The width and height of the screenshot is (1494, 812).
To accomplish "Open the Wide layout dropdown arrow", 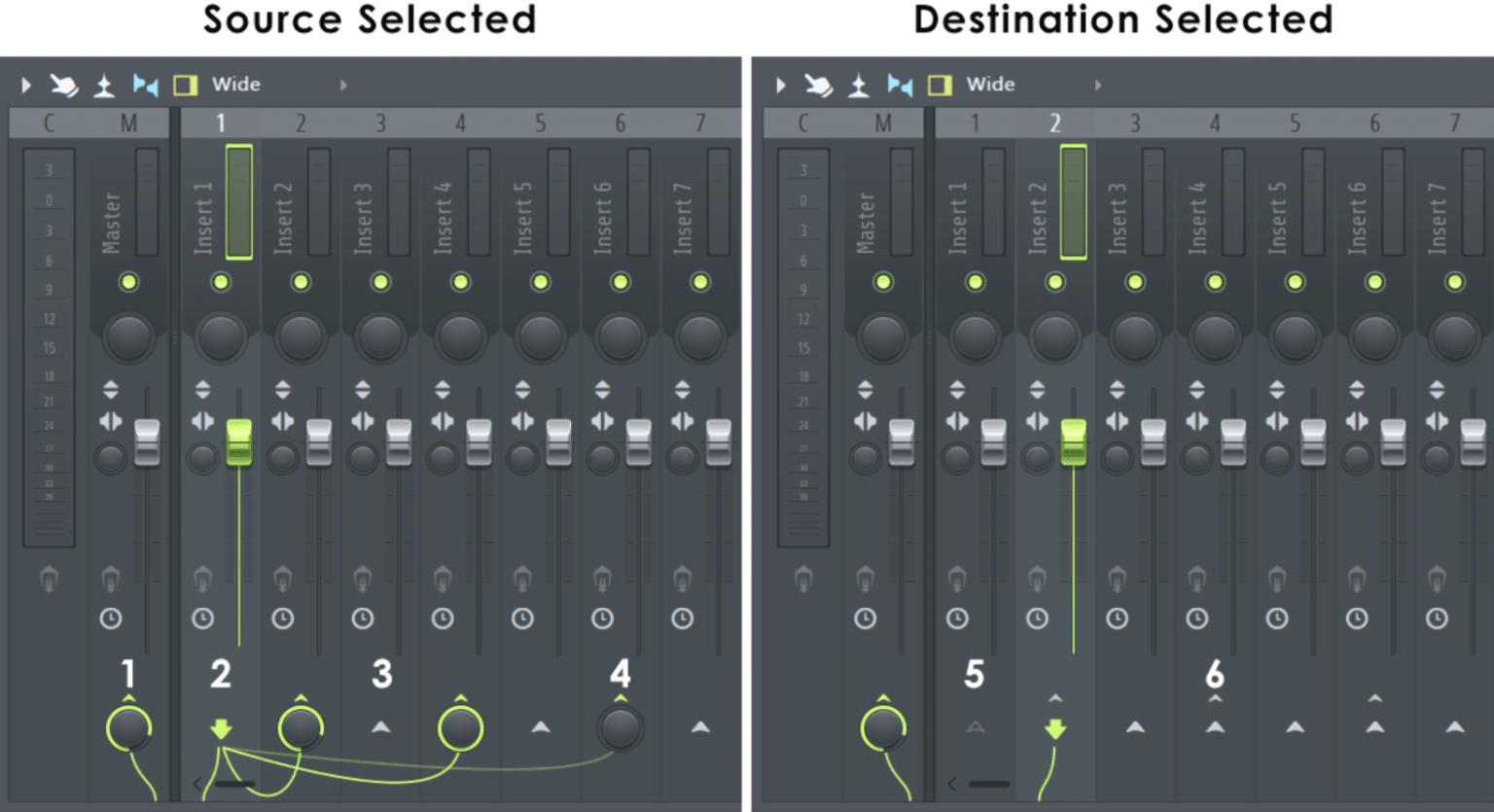I will pyautogui.click(x=343, y=86).
